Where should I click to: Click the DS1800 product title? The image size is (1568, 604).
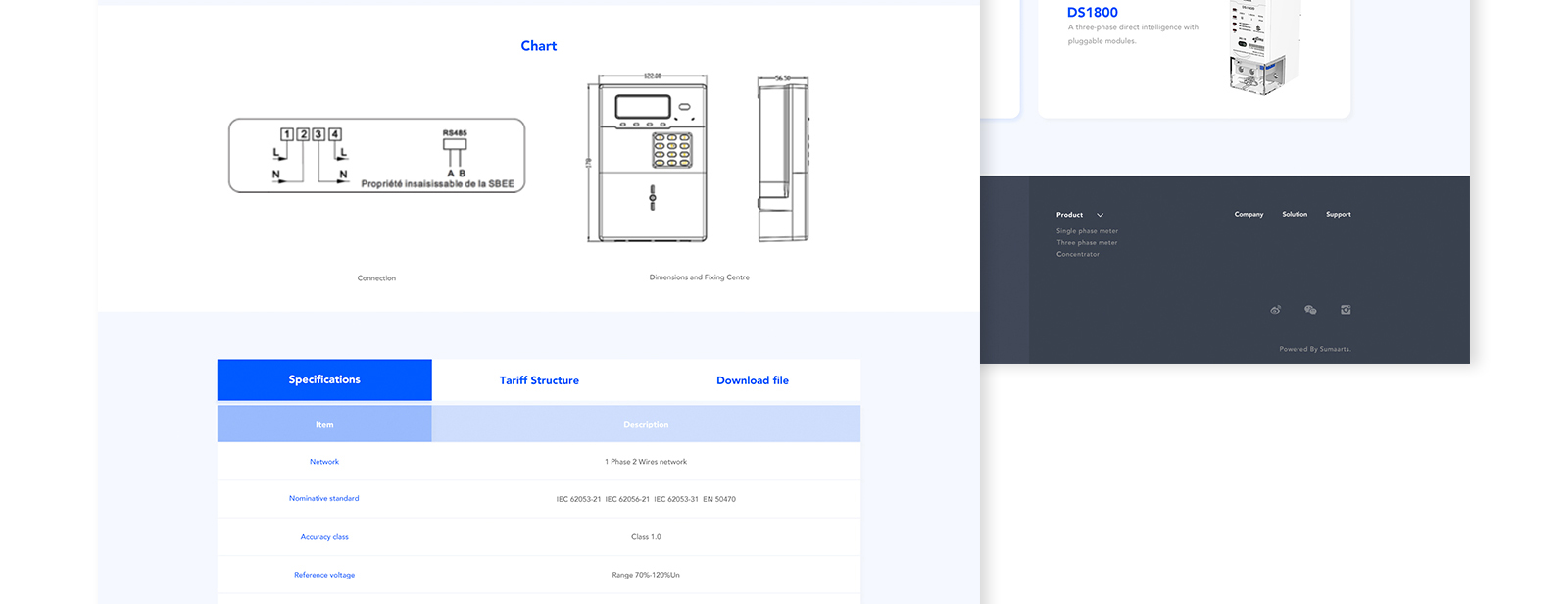1092,13
